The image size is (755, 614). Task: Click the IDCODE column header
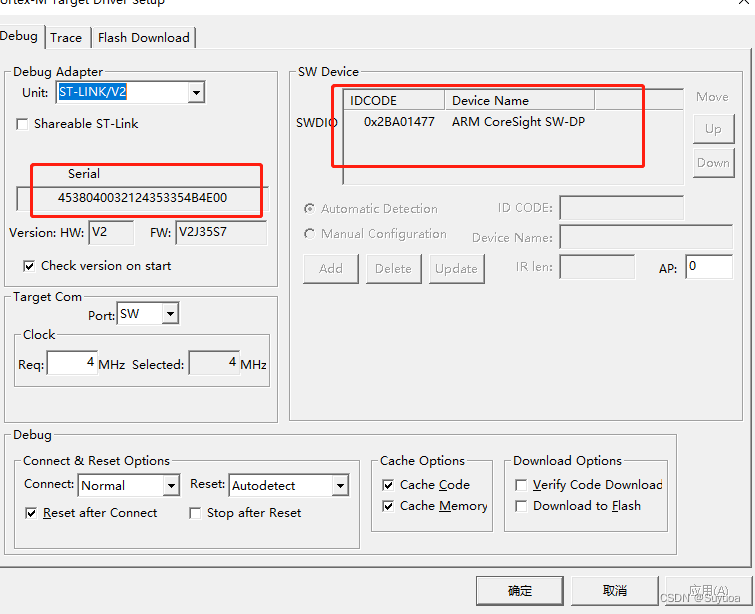394,100
